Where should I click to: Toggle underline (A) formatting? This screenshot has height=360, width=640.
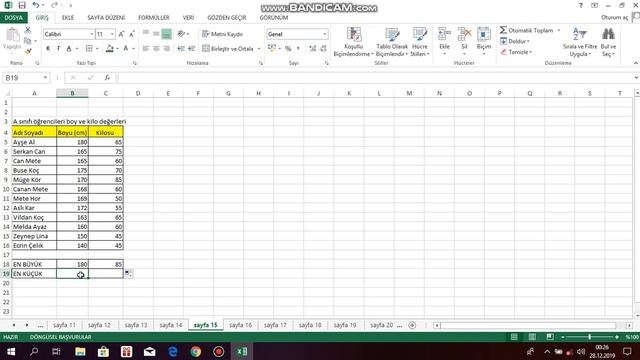click(x=69, y=49)
